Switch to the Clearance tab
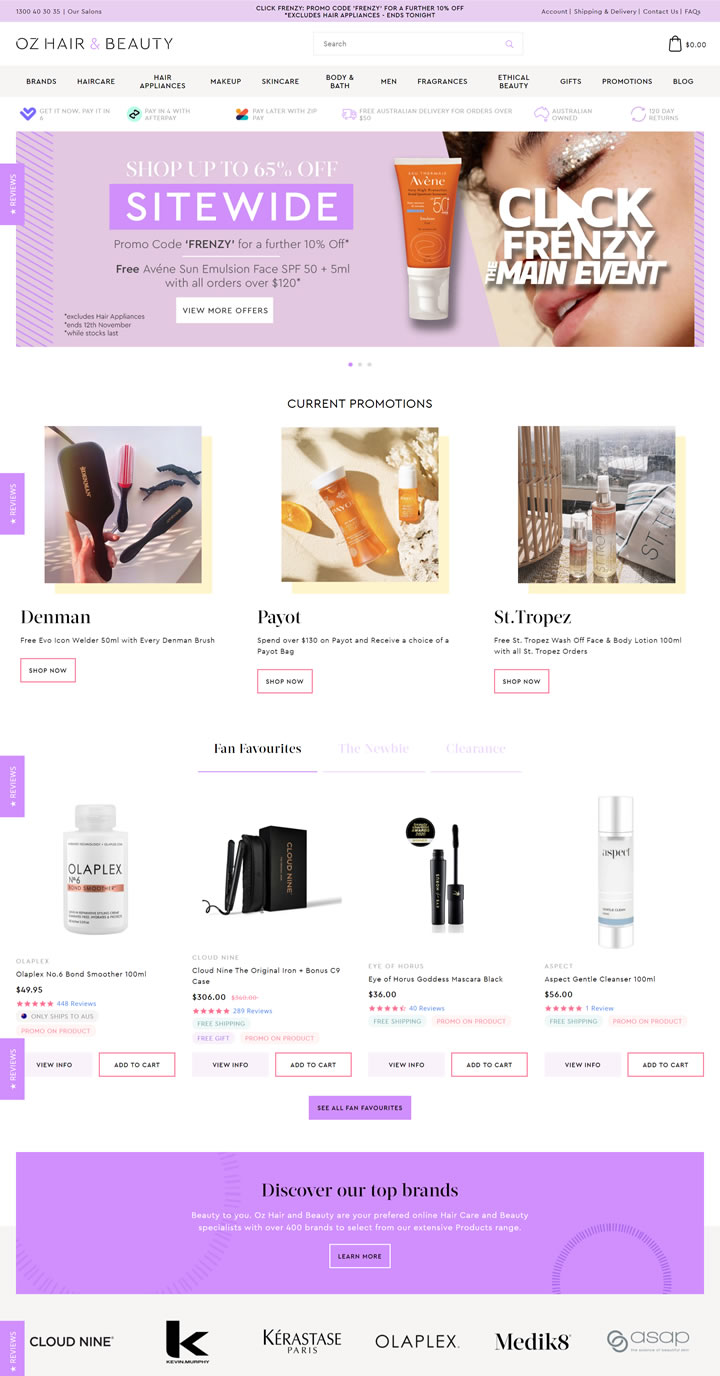Image resolution: width=720 pixels, height=1376 pixels. pyautogui.click(x=476, y=748)
